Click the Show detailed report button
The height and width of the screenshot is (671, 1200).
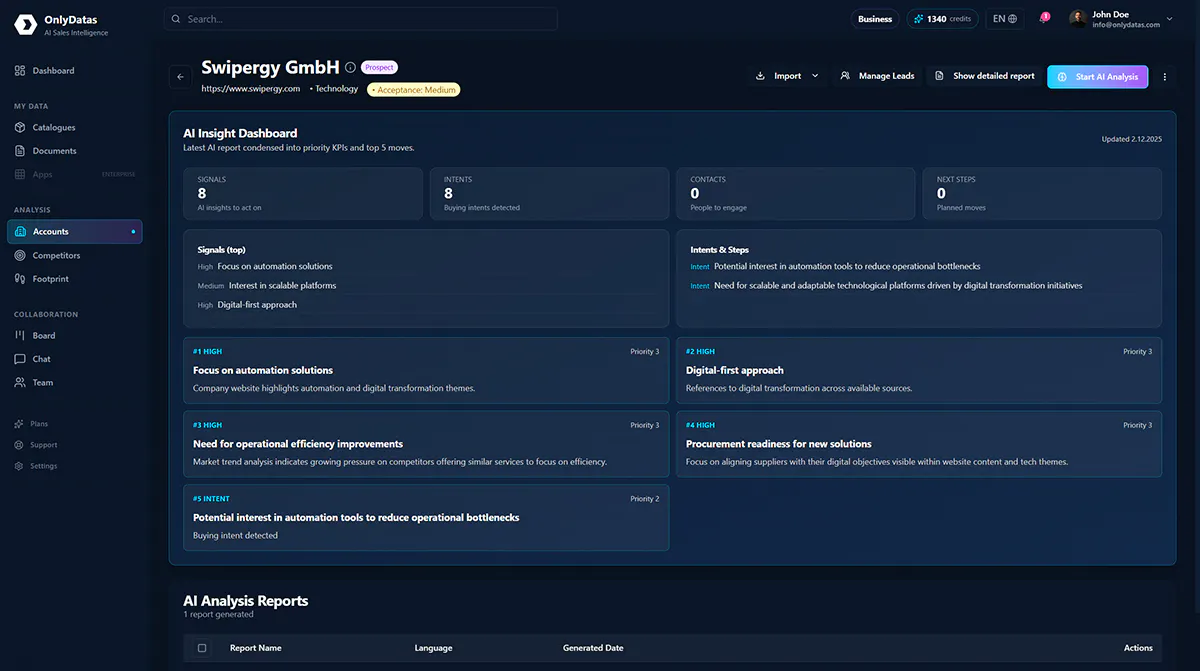[x=984, y=76]
